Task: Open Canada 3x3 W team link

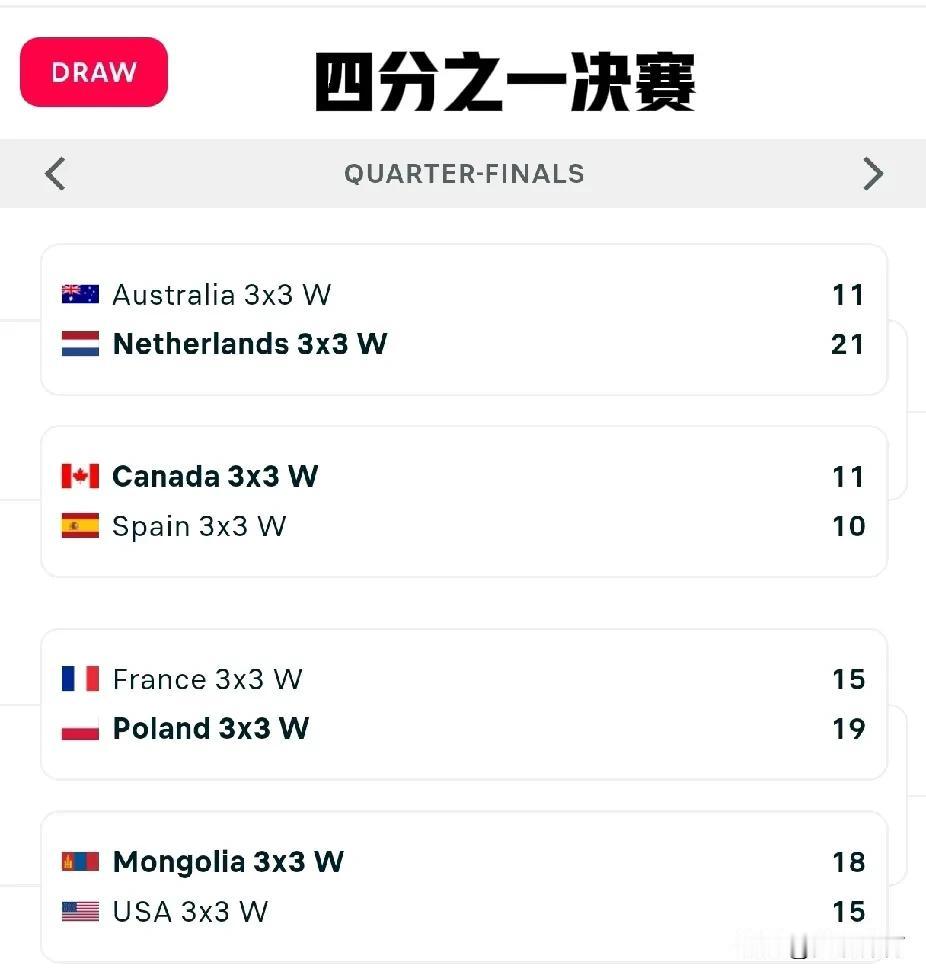Action: pyautogui.click(x=215, y=477)
